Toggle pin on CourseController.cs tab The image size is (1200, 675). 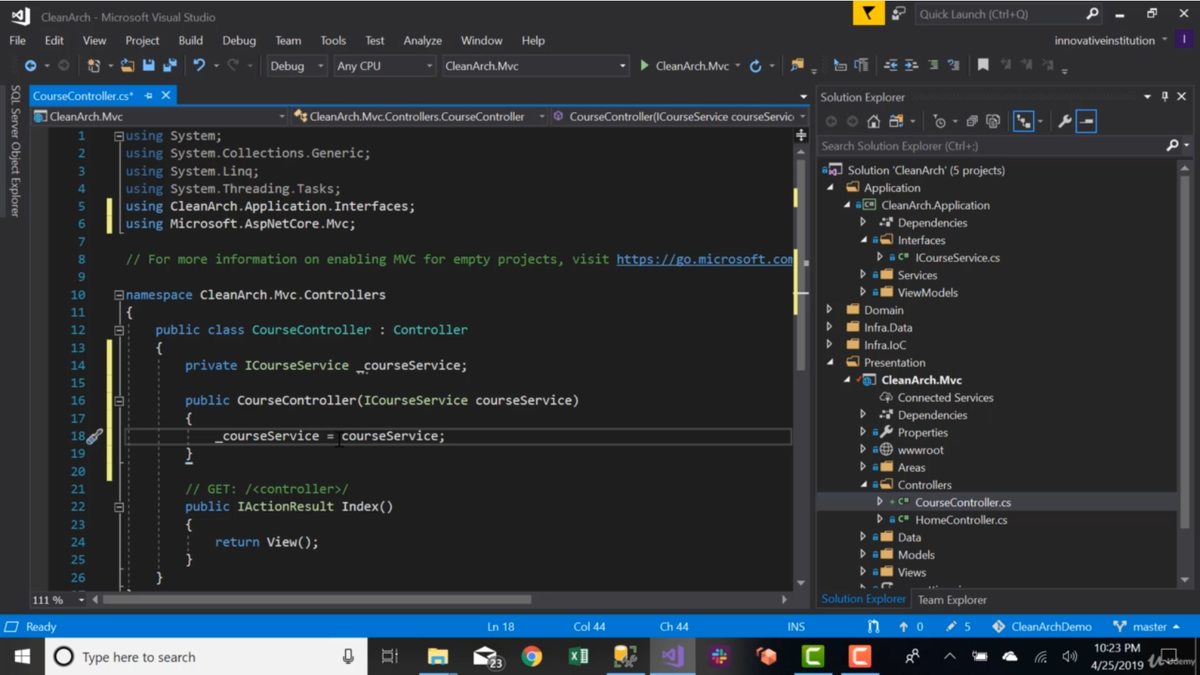tap(149, 96)
